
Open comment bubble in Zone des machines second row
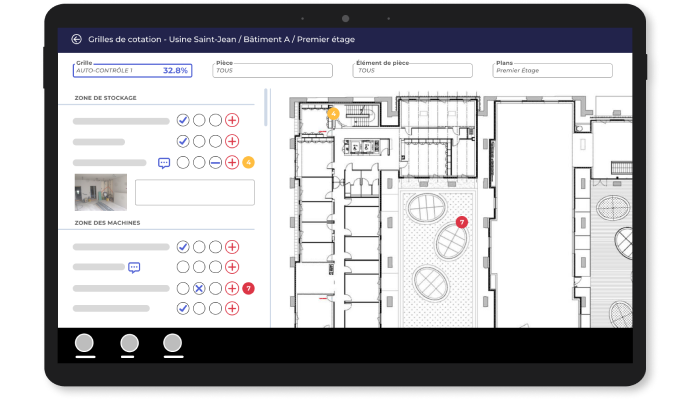134,267
